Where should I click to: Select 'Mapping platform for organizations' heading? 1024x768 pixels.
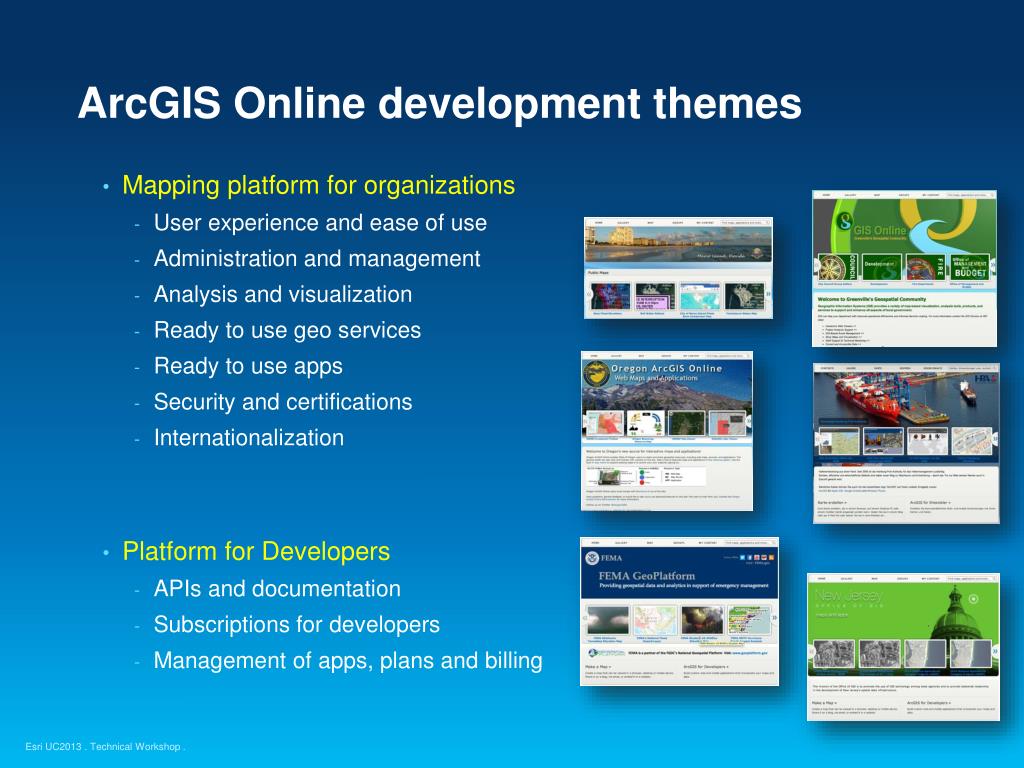click(x=319, y=185)
